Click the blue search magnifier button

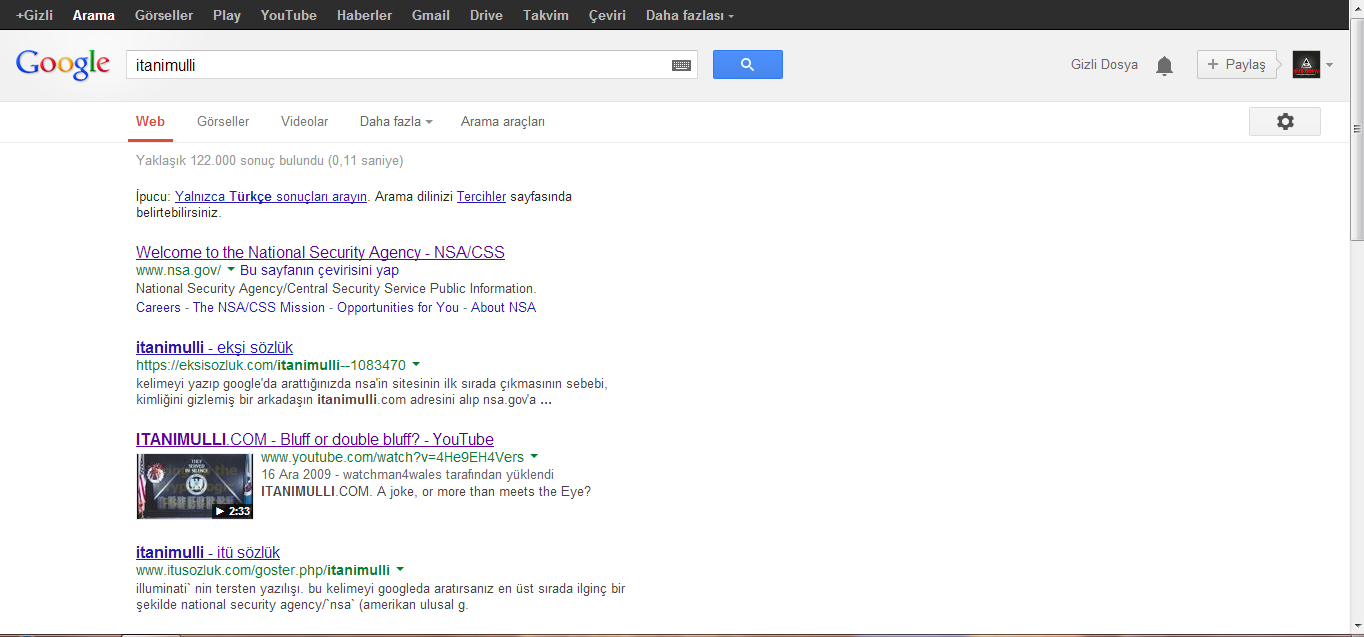click(x=747, y=65)
